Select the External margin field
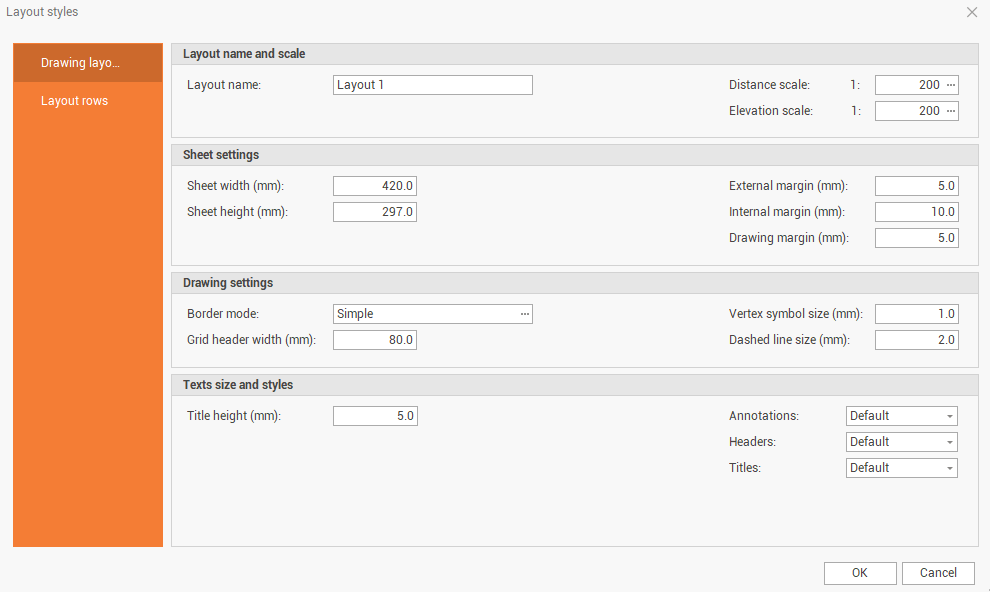990x592 pixels. pos(916,186)
